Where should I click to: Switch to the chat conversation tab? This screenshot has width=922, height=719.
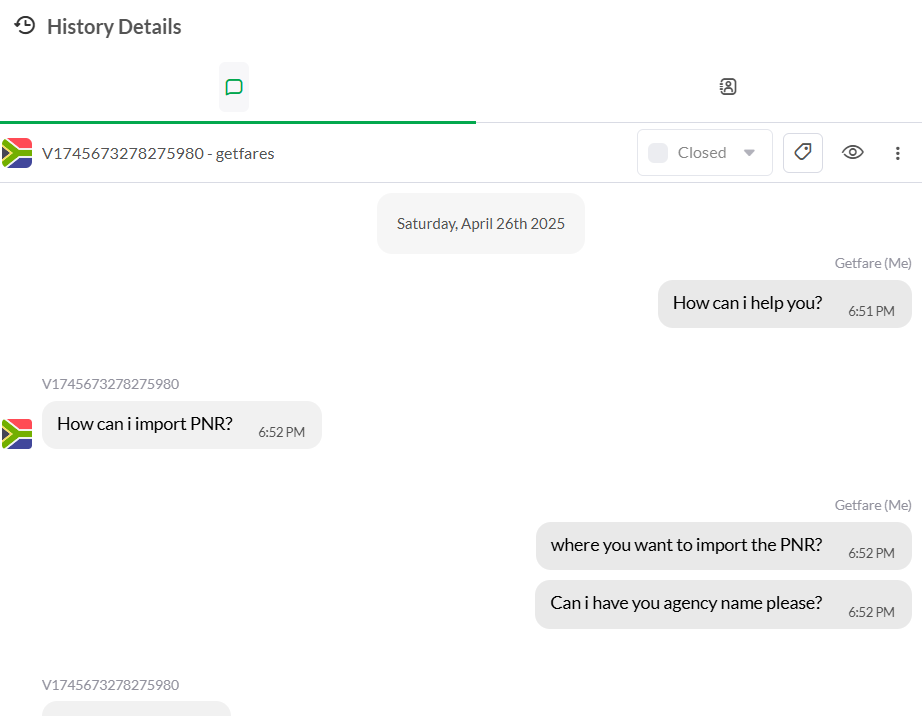pyautogui.click(x=234, y=87)
